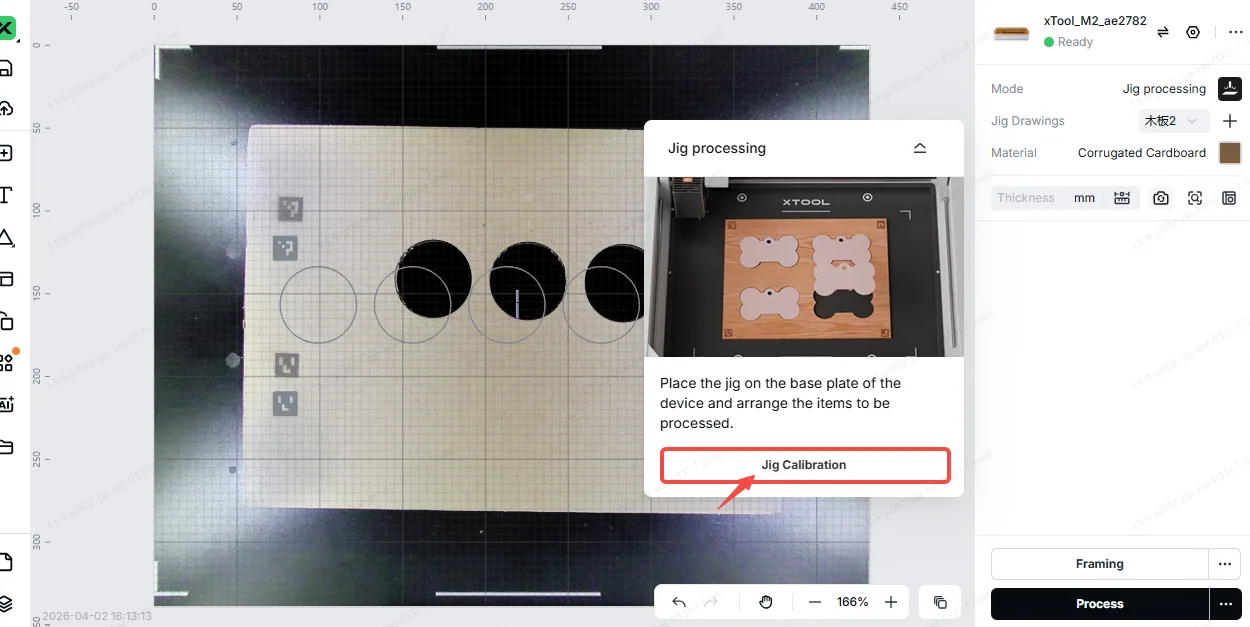1250x627 pixels.
Task: Click the Framing button
Action: (x=1100, y=564)
